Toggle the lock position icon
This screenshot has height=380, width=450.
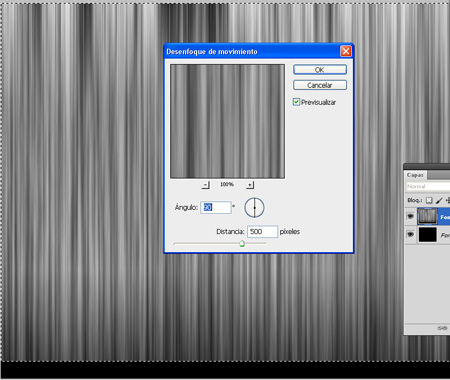(x=448, y=200)
